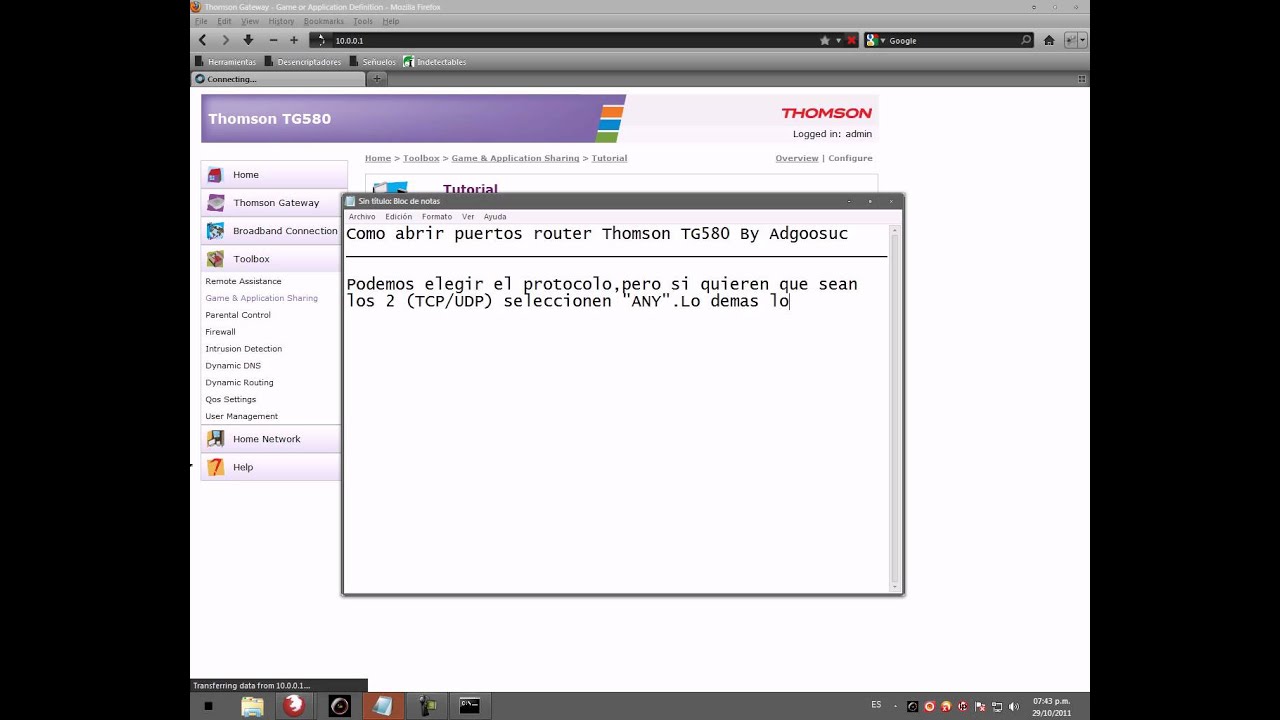Open Qos Settings in sidebar

pos(231,399)
